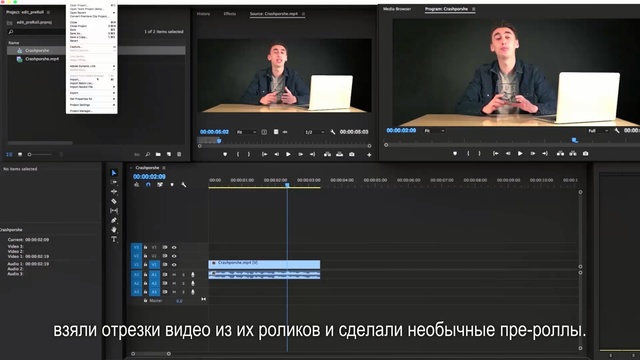Toggle visibility eye for track V3
Image resolution: width=640 pixels, height=360 pixels.
click(x=174, y=247)
